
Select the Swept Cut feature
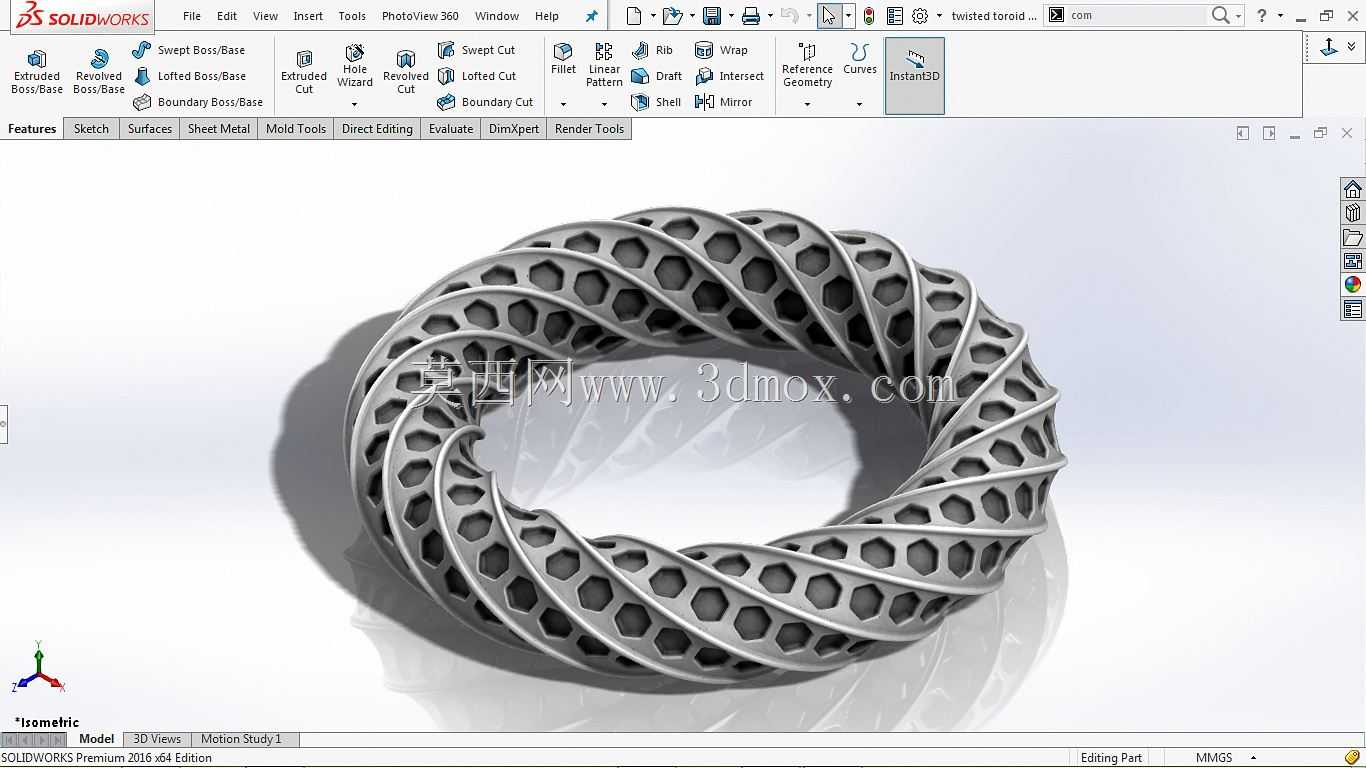coord(477,50)
